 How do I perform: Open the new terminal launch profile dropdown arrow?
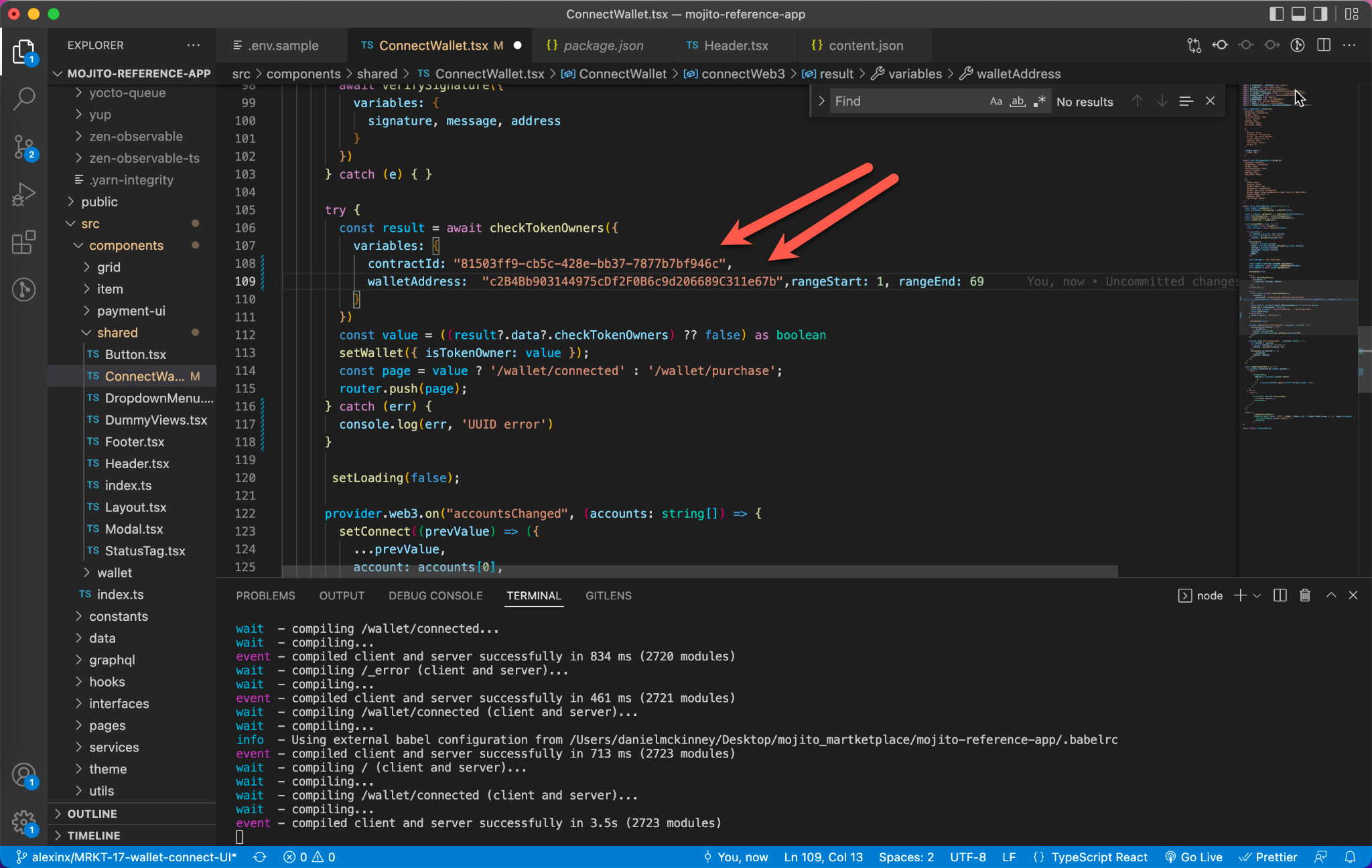pyautogui.click(x=1257, y=595)
